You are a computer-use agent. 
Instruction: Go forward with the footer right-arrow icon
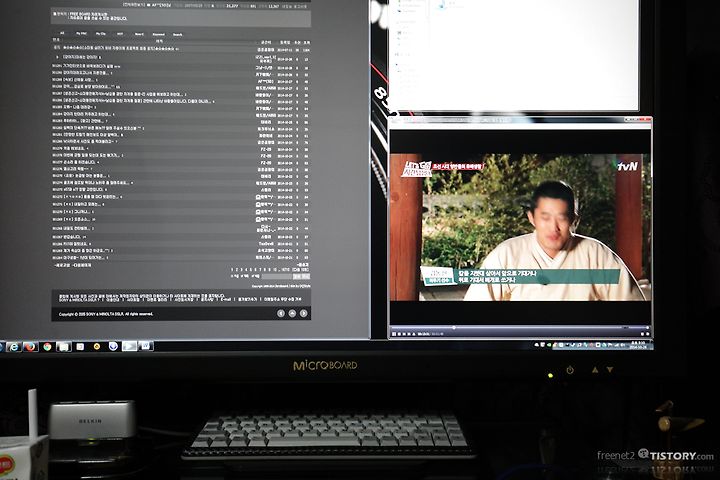pos(304,313)
